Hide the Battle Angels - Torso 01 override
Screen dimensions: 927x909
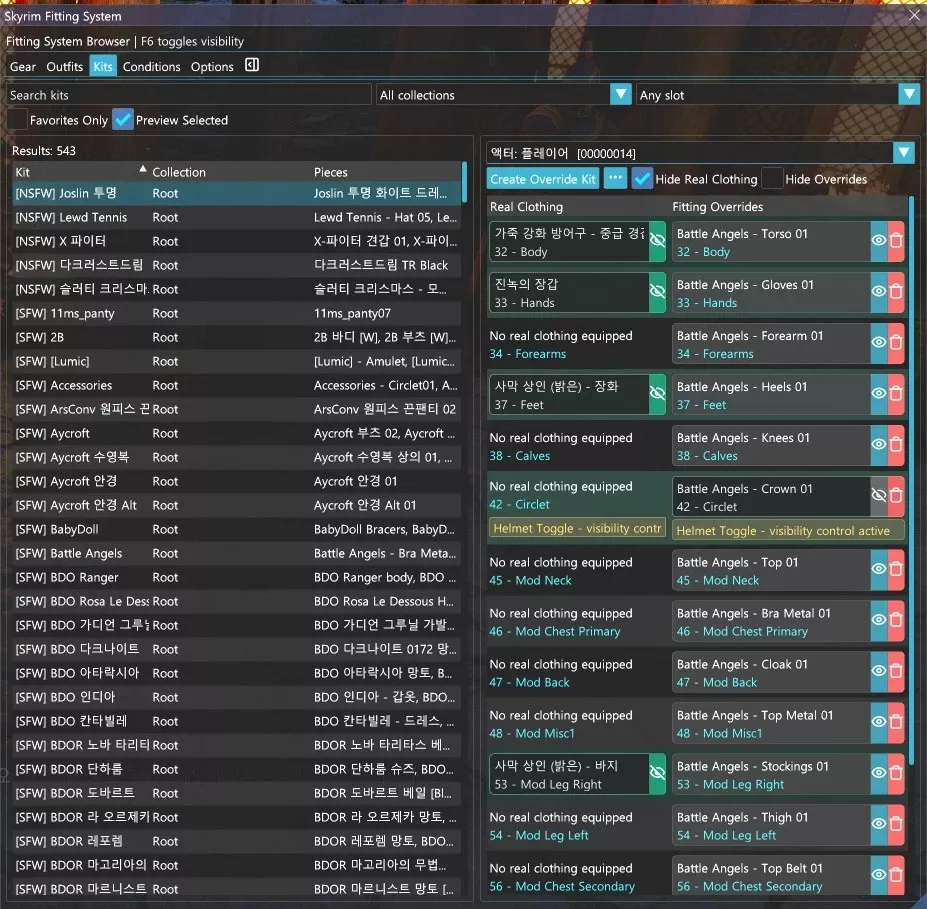pos(879,241)
